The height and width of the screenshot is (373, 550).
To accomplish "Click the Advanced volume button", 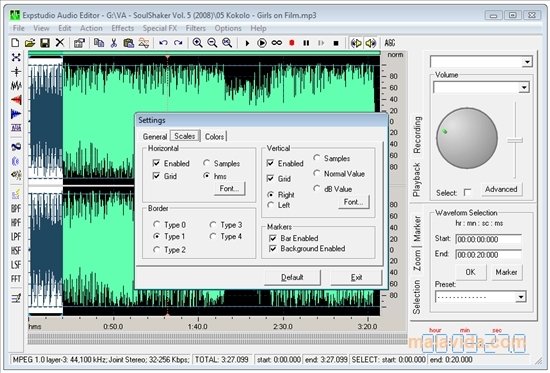I will [x=501, y=189].
